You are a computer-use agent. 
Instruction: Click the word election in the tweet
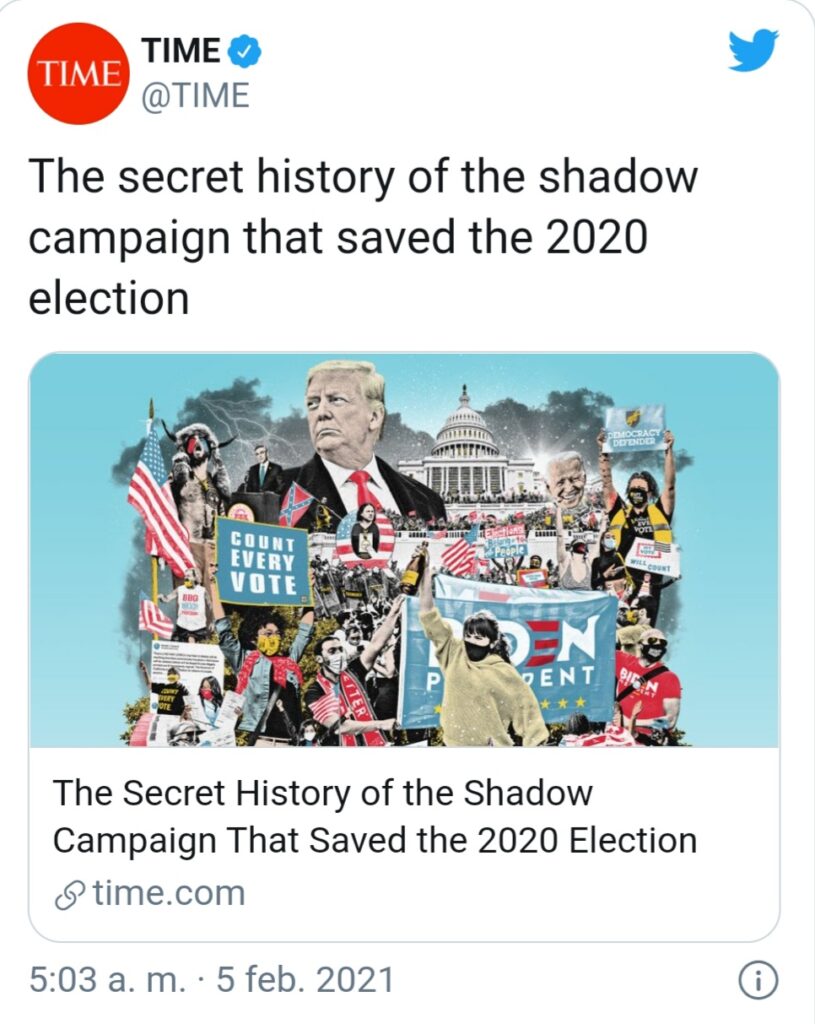coord(109,298)
